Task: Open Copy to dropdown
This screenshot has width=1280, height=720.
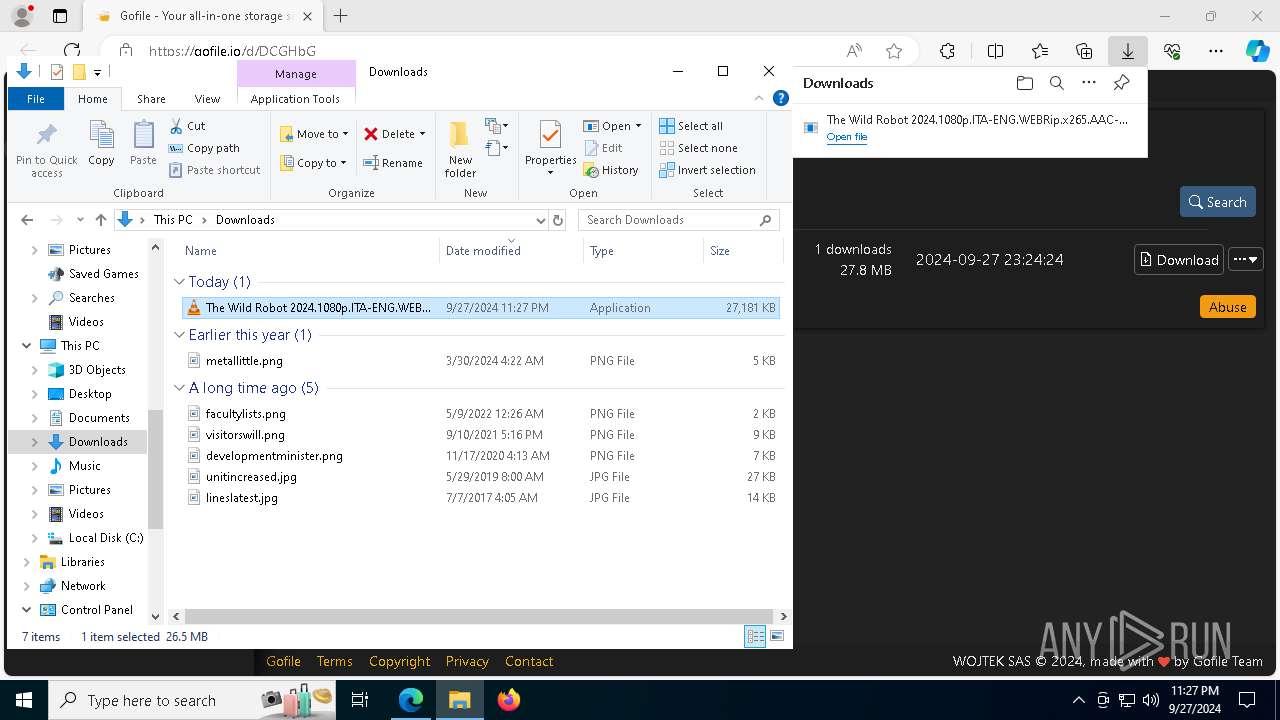Action: coord(313,163)
